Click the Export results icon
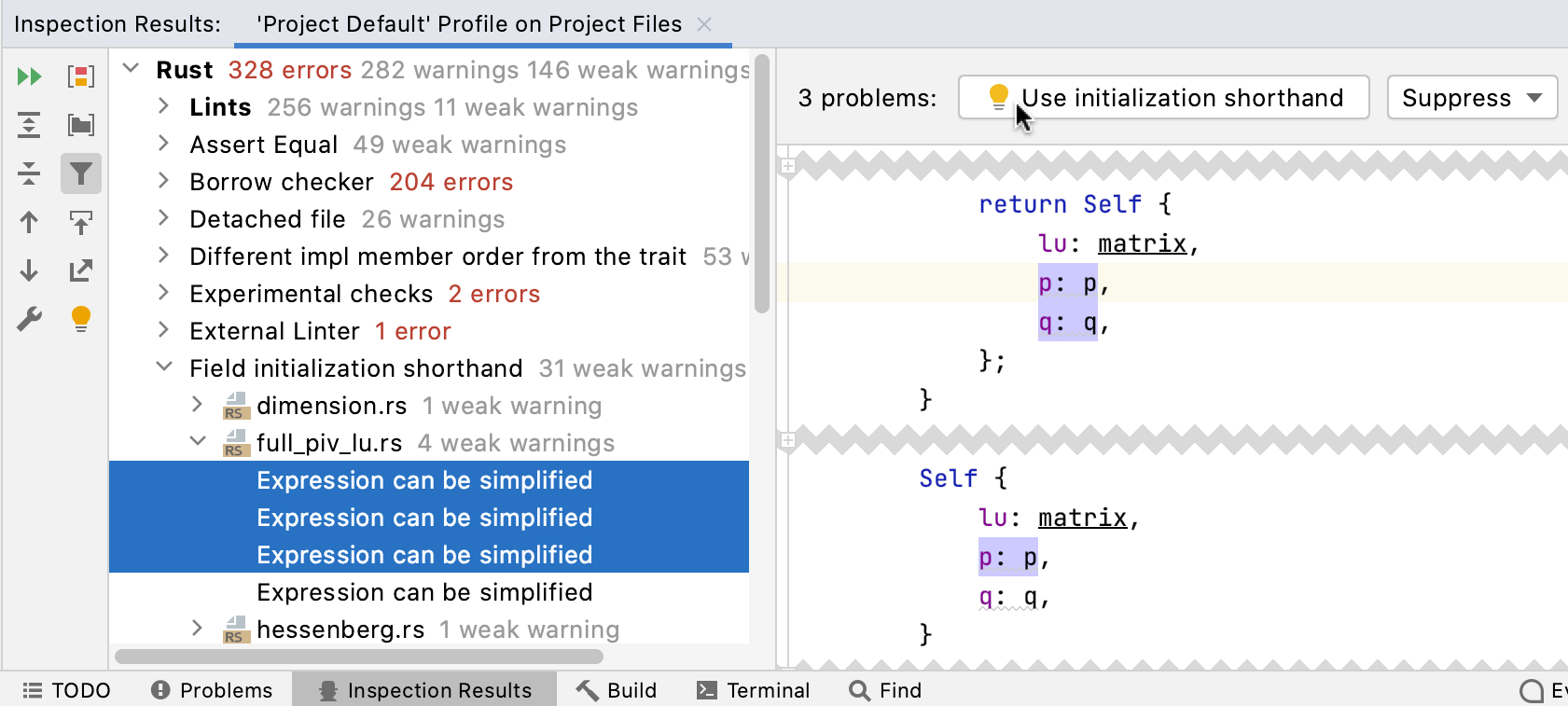 81,270
